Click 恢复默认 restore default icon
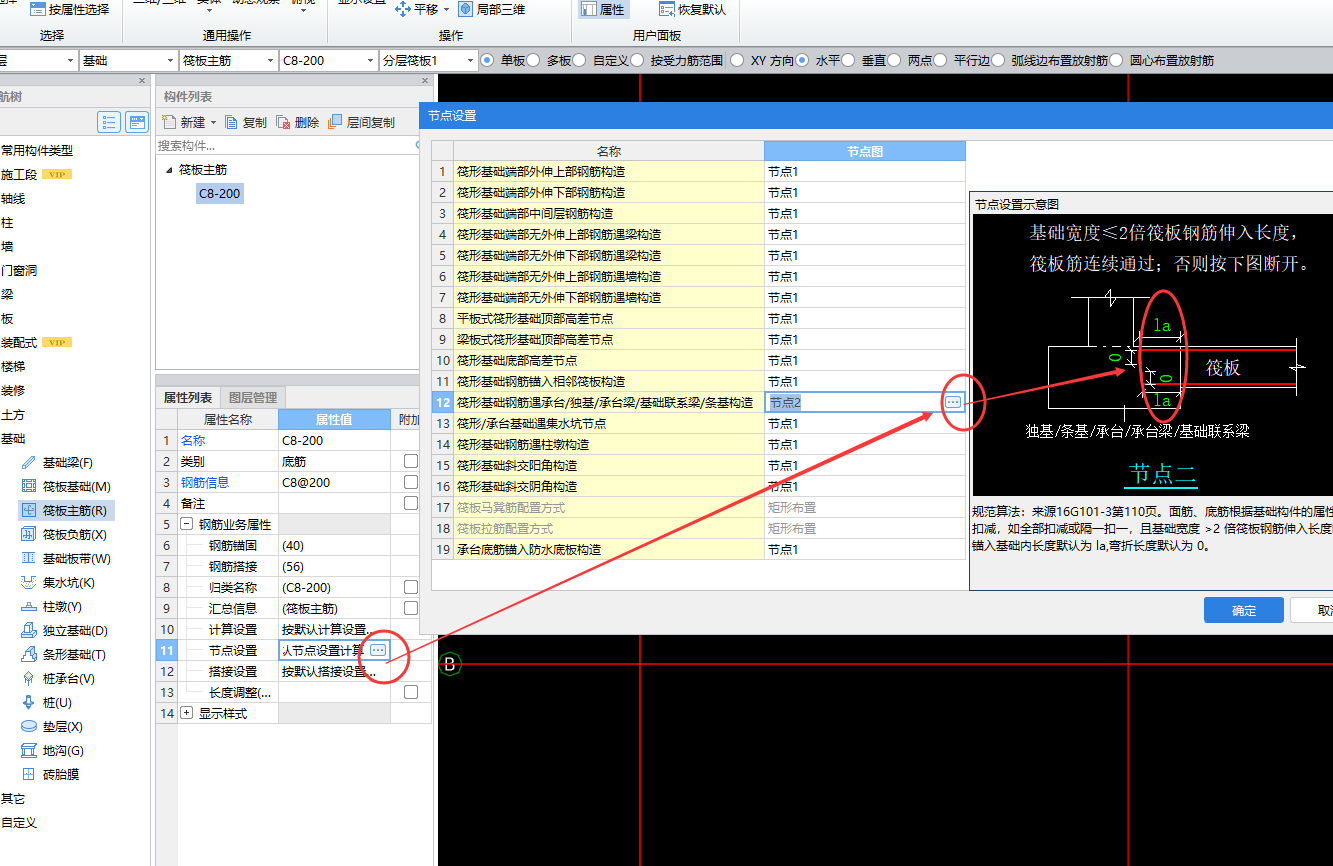The image size is (1333, 866). (x=667, y=9)
